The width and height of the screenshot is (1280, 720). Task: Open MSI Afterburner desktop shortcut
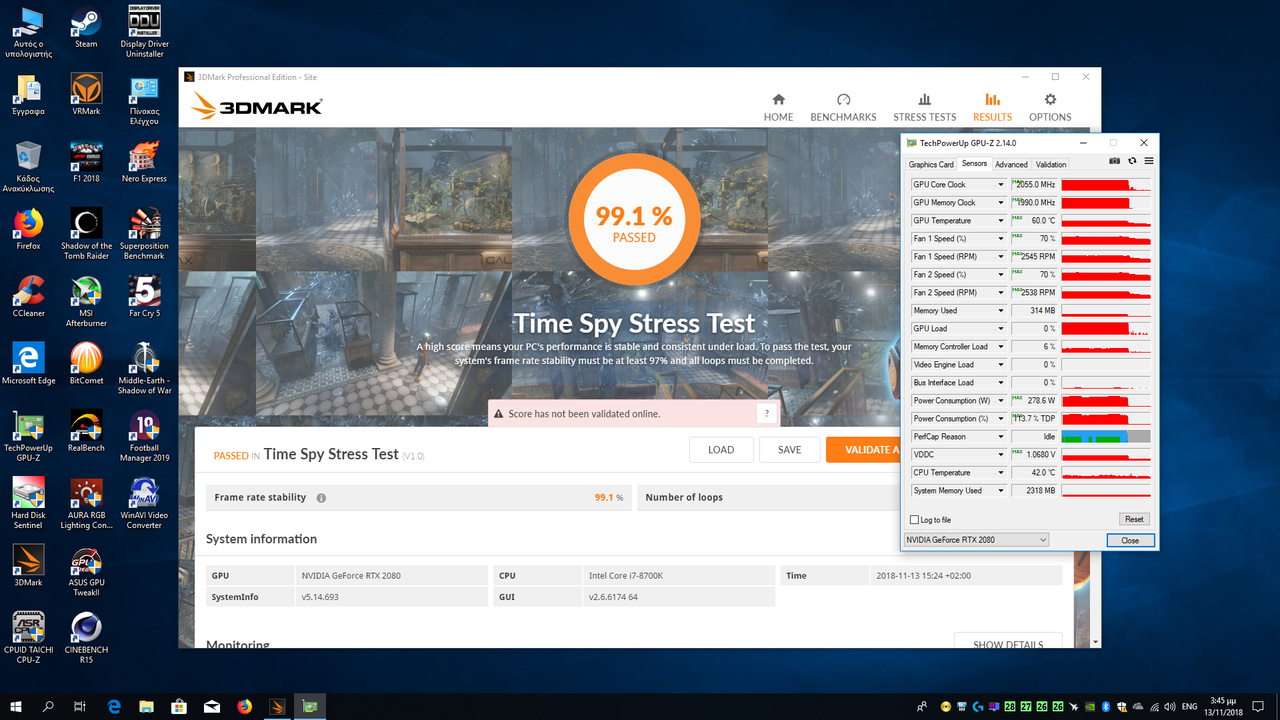point(86,299)
